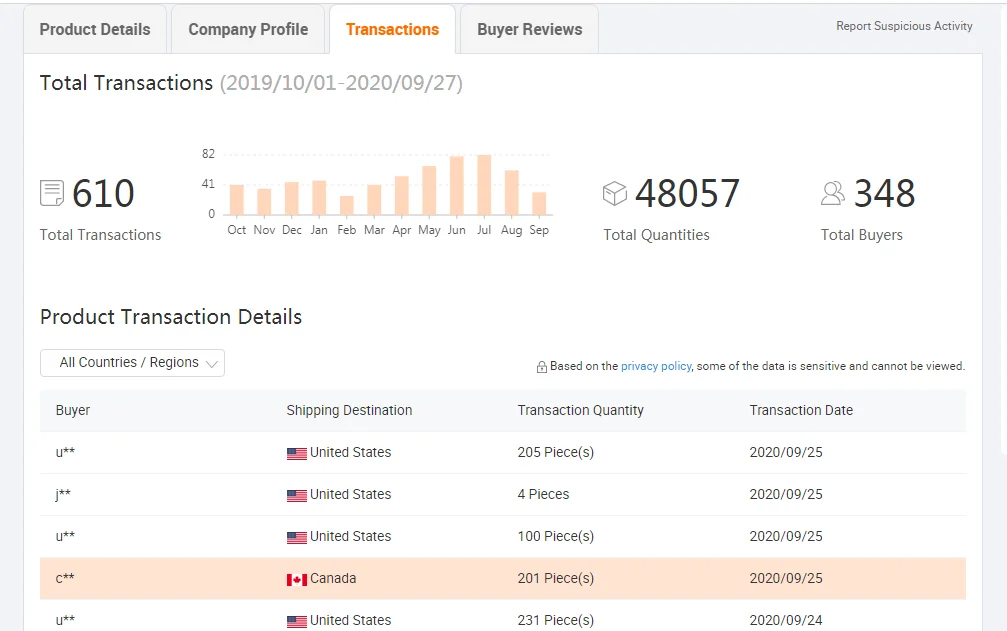The height and width of the screenshot is (631, 1007).
Task: Click US flag in 100 Piece(s) row
Action: (x=297, y=537)
